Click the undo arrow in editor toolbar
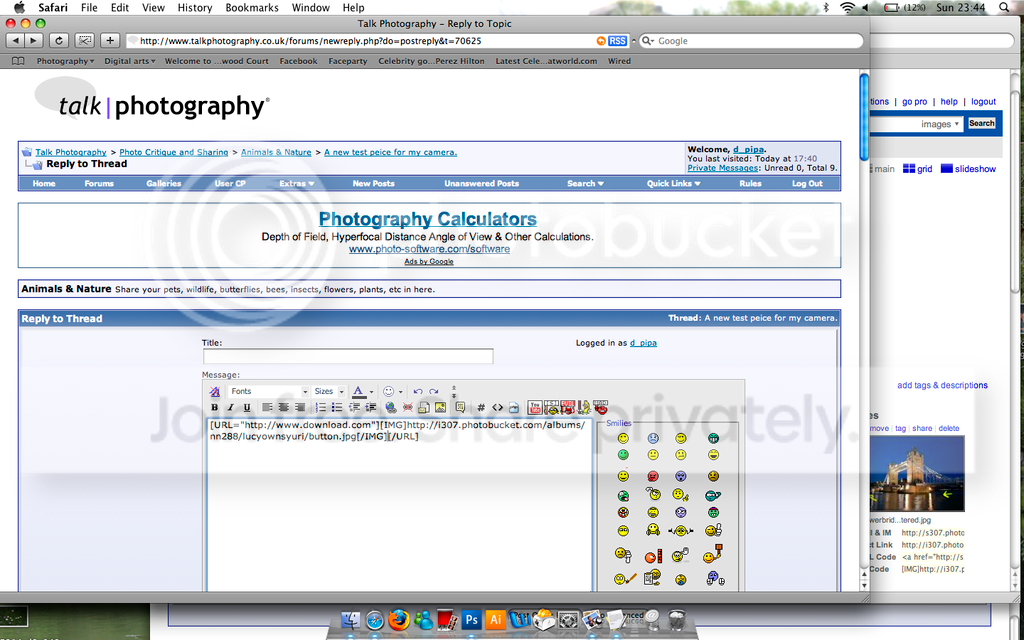The width and height of the screenshot is (1024, 640). [x=418, y=391]
